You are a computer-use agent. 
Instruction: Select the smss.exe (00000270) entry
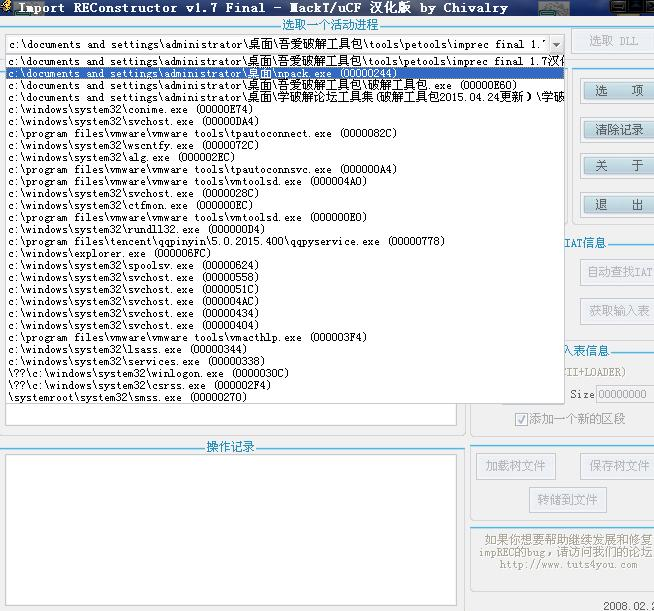pyautogui.click(x=285, y=397)
